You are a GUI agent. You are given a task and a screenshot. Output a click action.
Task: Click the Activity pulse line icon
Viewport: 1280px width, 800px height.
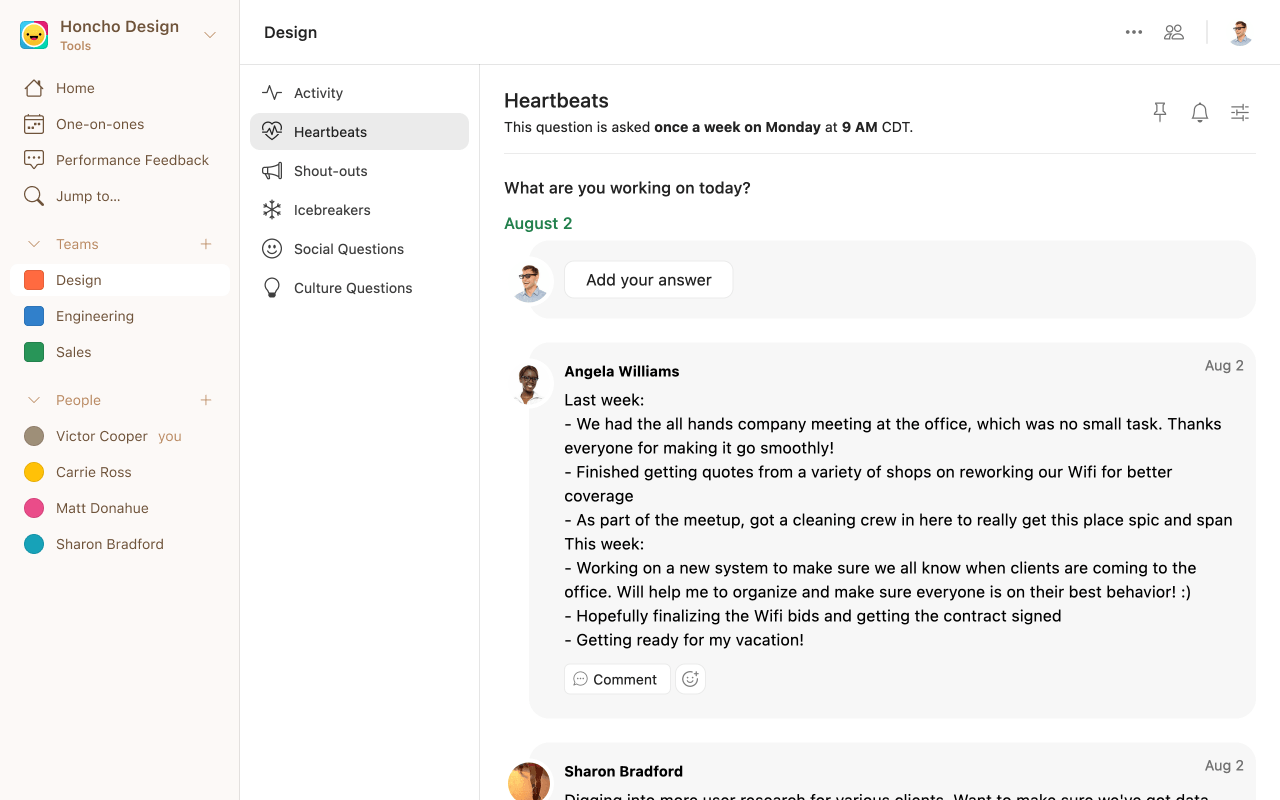pos(272,93)
